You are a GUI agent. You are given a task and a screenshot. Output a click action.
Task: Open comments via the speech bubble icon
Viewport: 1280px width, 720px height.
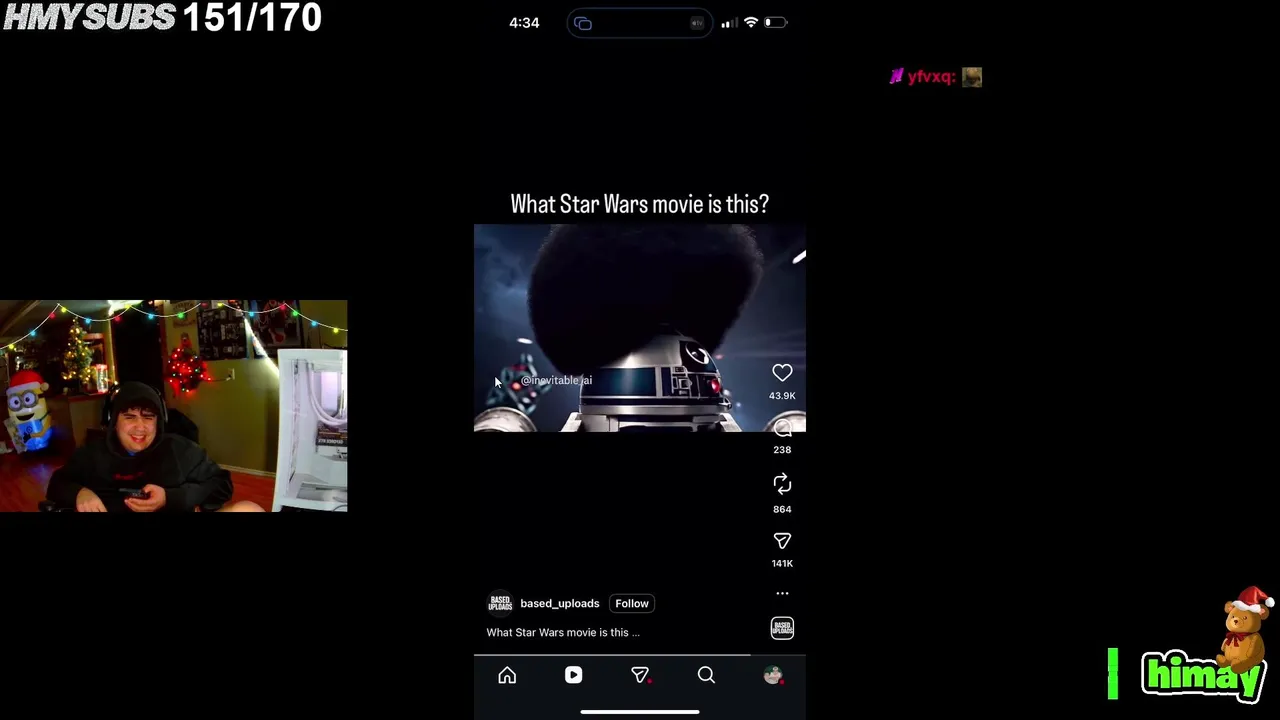[x=782, y=429]
